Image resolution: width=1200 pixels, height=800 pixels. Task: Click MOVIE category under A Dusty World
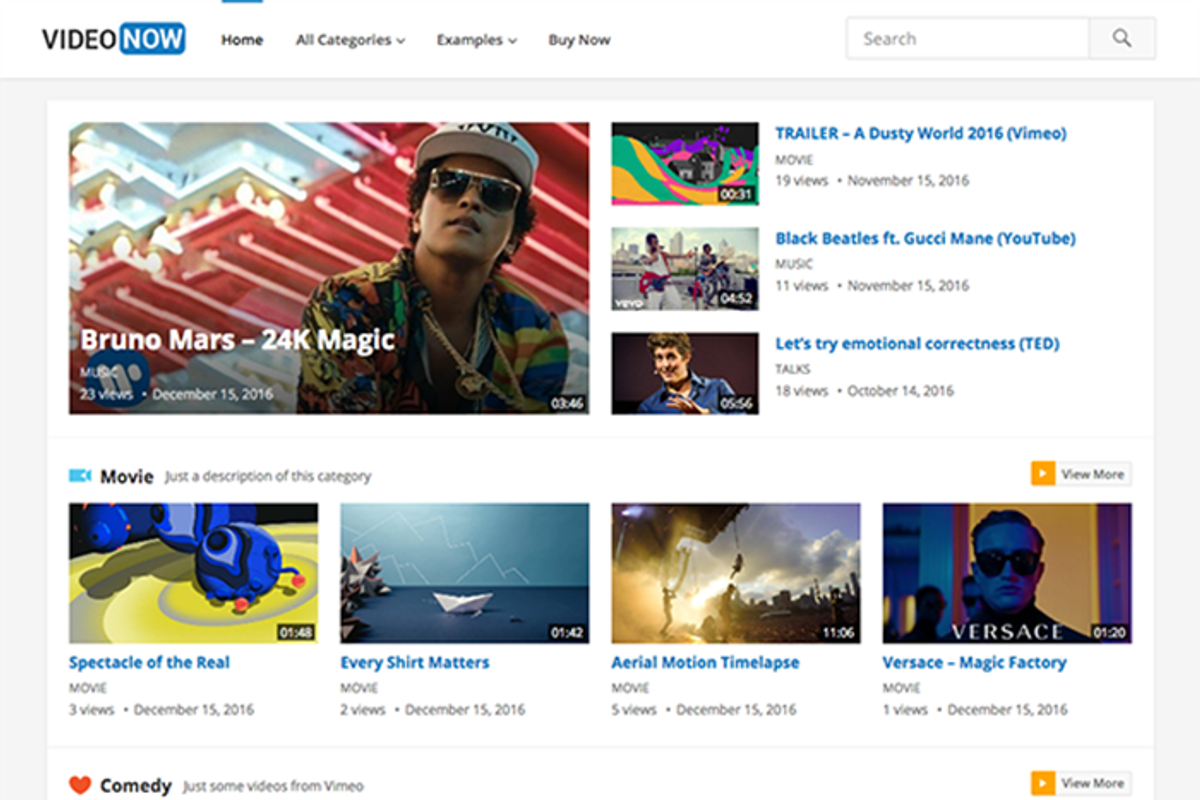coord(794,160)
